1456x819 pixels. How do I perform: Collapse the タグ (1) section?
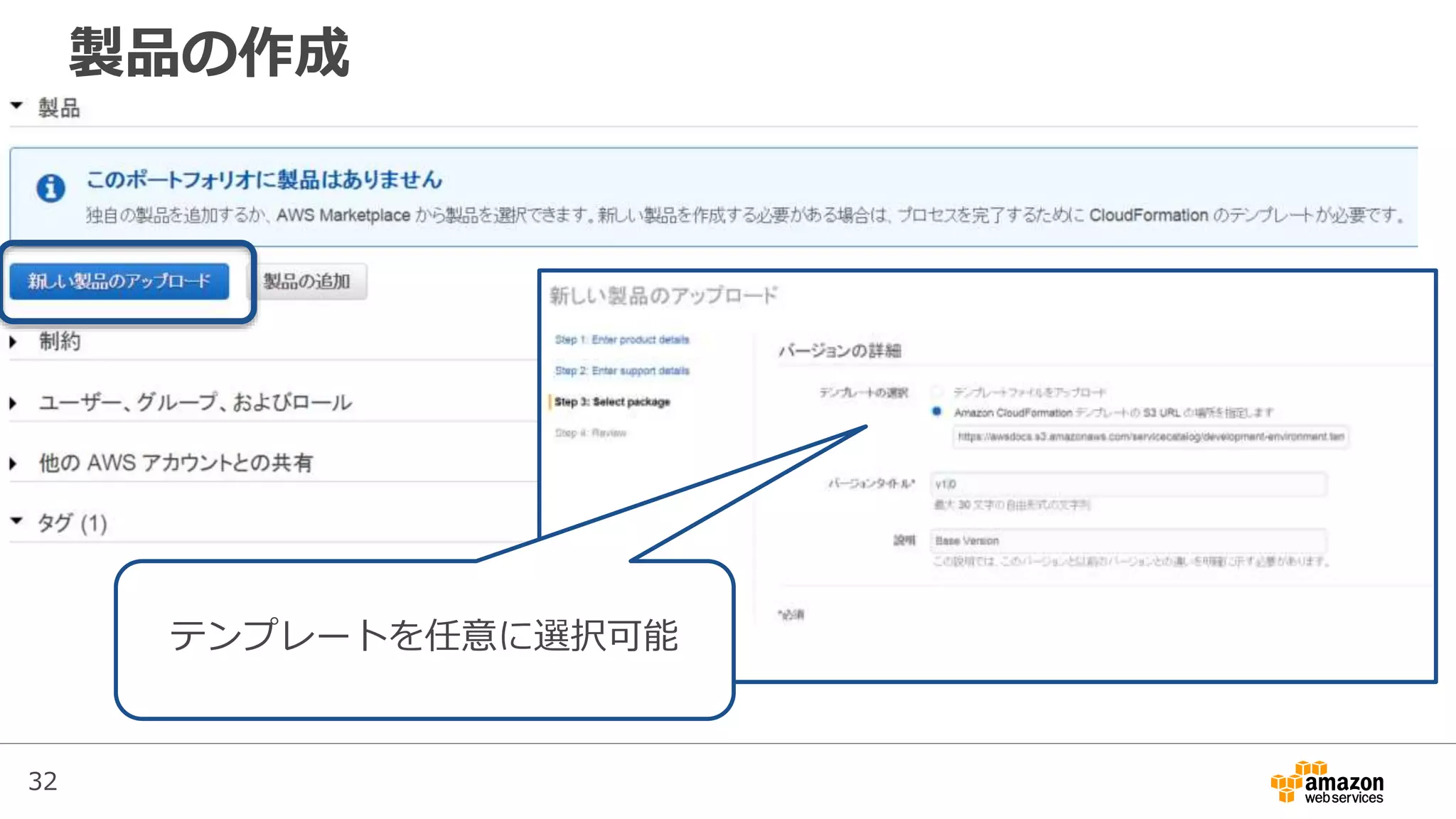pos(16,521)
